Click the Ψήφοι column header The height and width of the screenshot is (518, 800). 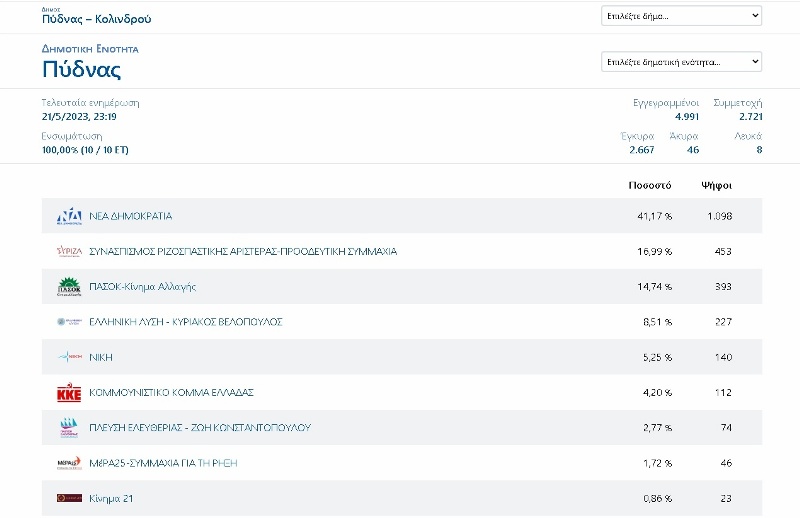717,186
